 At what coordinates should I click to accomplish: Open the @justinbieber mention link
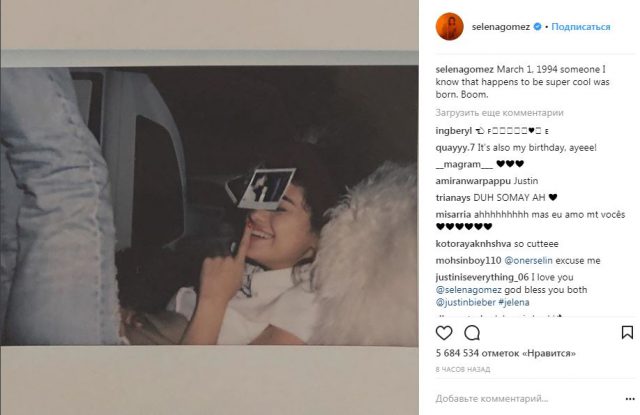coord(466,302)
